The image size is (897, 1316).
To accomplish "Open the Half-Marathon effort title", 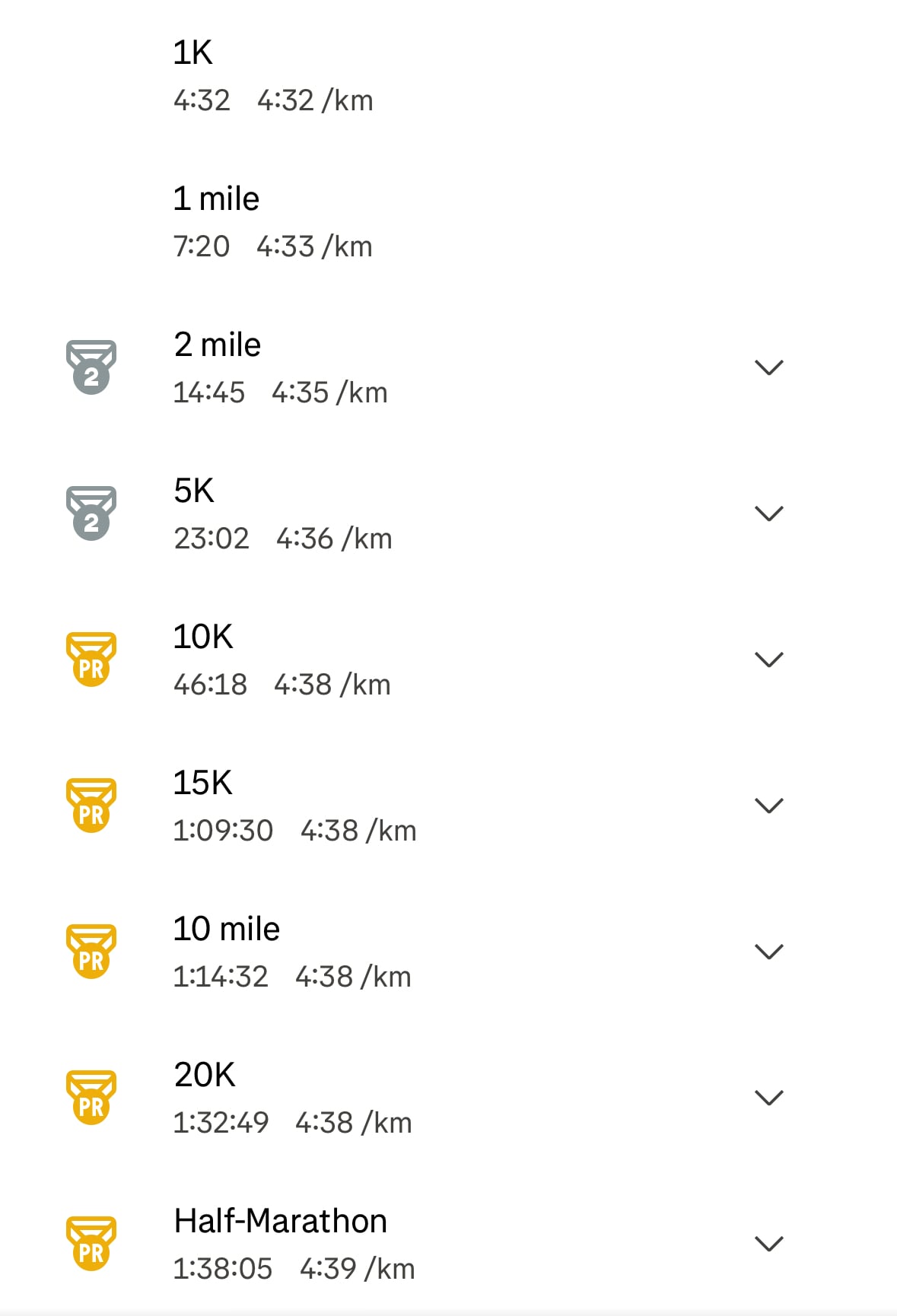I will (281, 1221).
